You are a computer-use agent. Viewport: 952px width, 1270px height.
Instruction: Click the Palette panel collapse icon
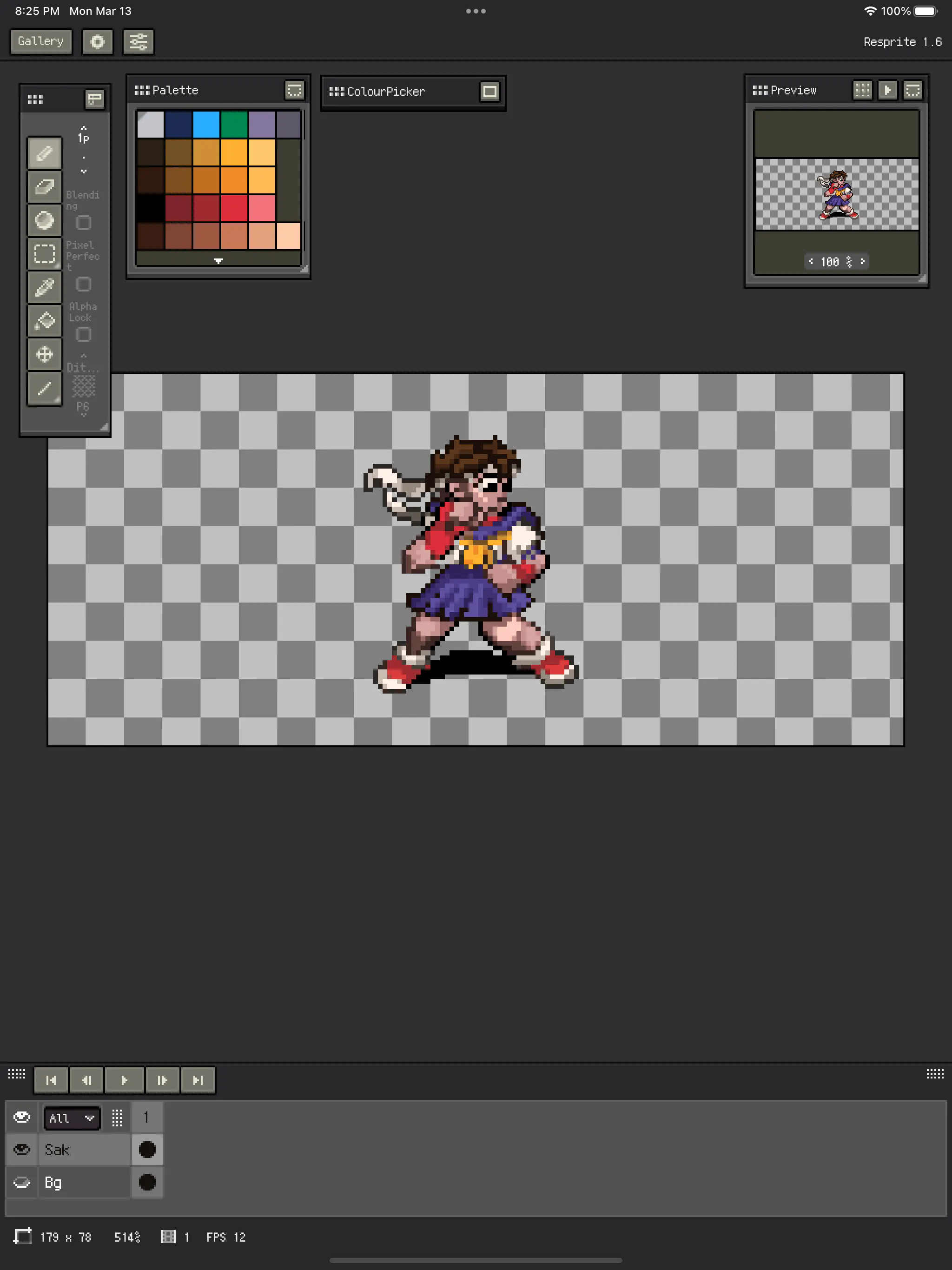coord(294,90)
